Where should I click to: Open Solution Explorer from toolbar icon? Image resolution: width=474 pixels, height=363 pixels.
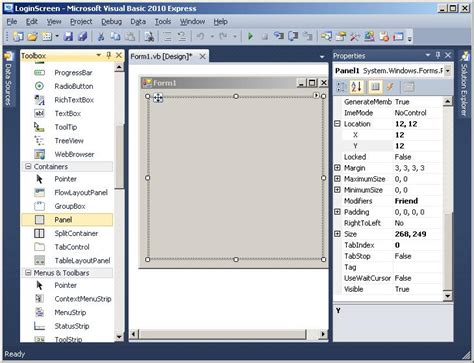point(326,36)
